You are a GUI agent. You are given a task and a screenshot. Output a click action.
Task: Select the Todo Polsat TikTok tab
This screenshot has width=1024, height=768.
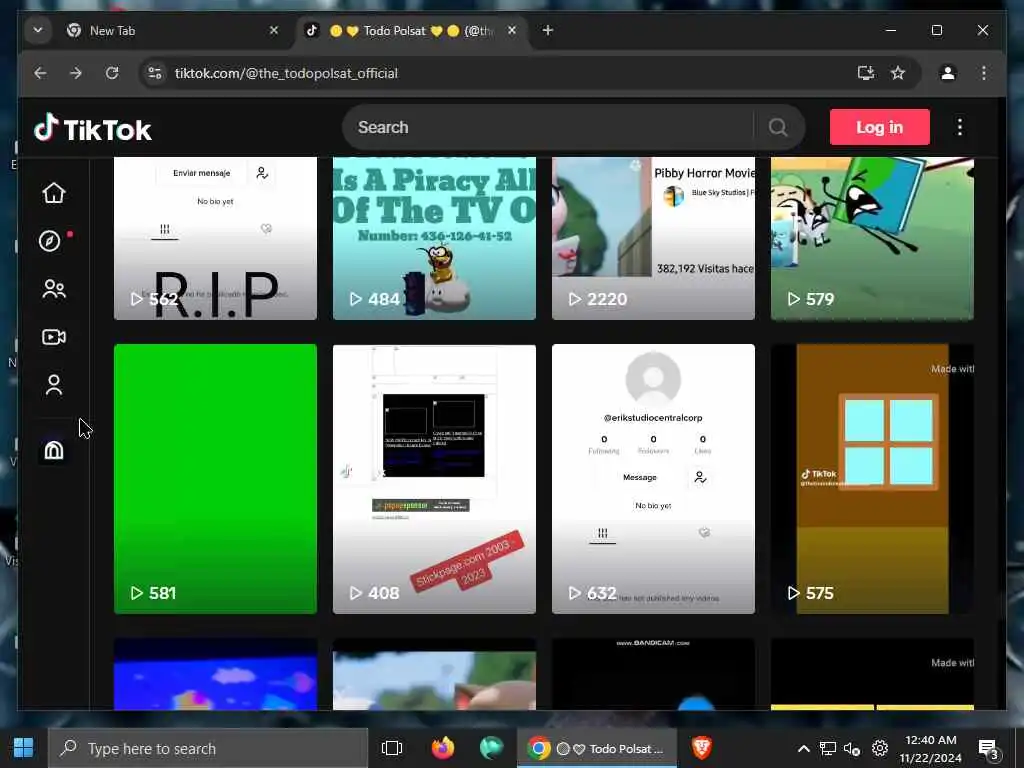click(x=411, y=31)
